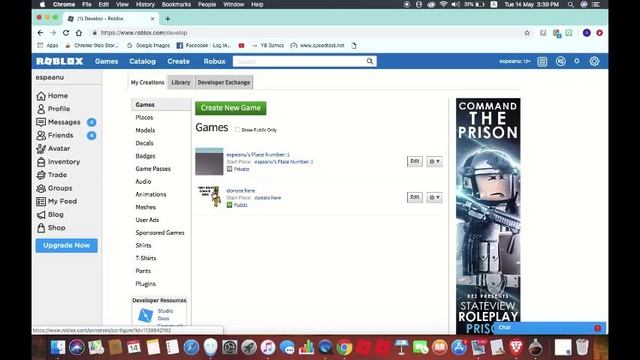
Task: Open gear dropdown for espeanu's Place Number: 1
Action: pyautogui.click(x=434, y=161)
